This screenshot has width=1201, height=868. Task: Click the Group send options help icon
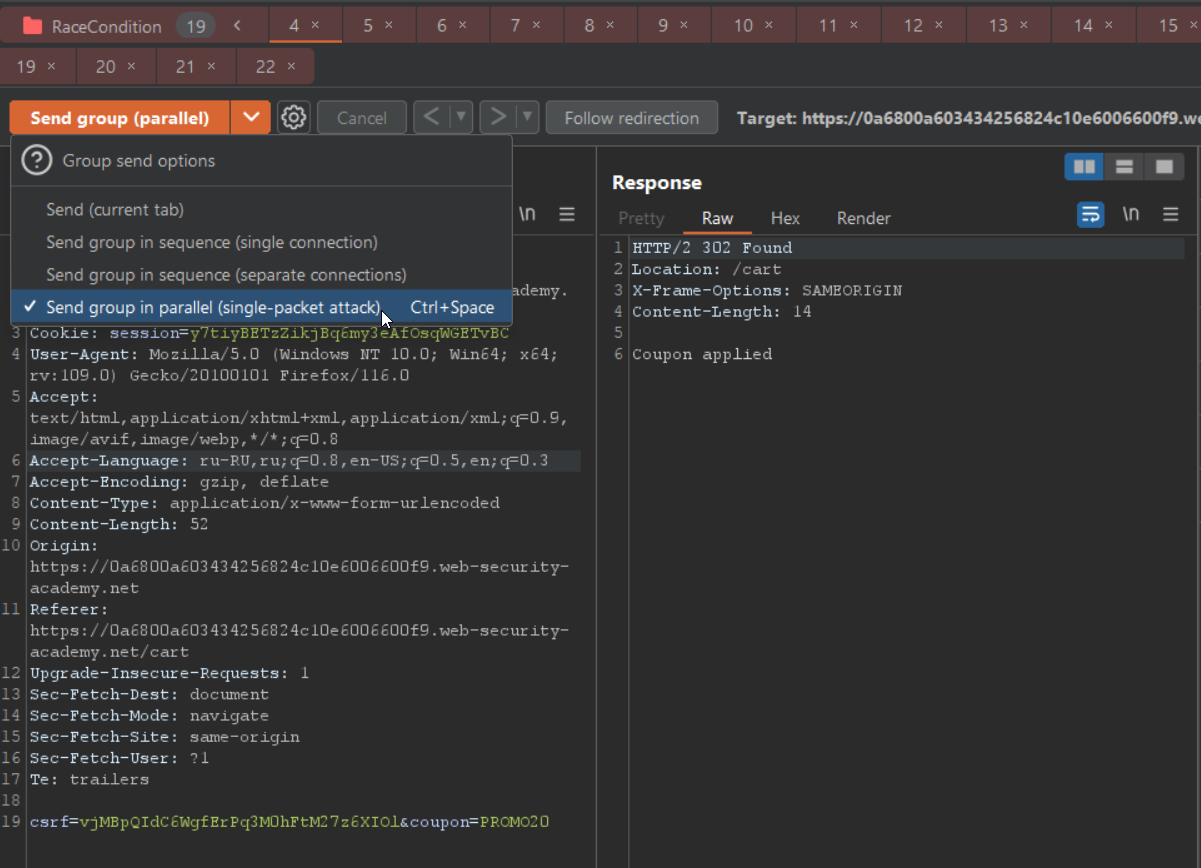click(37, 161)
